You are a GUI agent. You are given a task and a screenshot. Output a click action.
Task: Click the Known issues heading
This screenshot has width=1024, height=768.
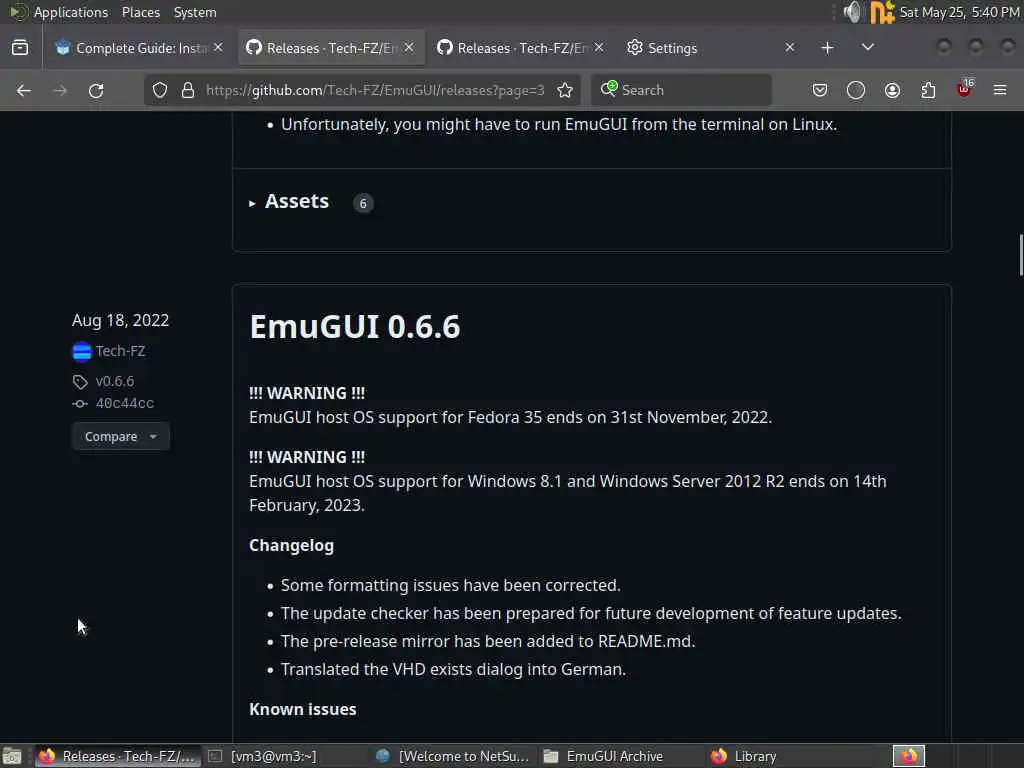pos(303,709)
